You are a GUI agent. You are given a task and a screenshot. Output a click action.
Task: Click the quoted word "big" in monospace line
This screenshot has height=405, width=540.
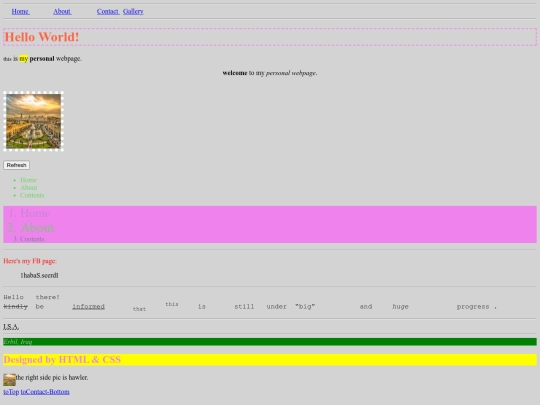[x=305, y=307]
